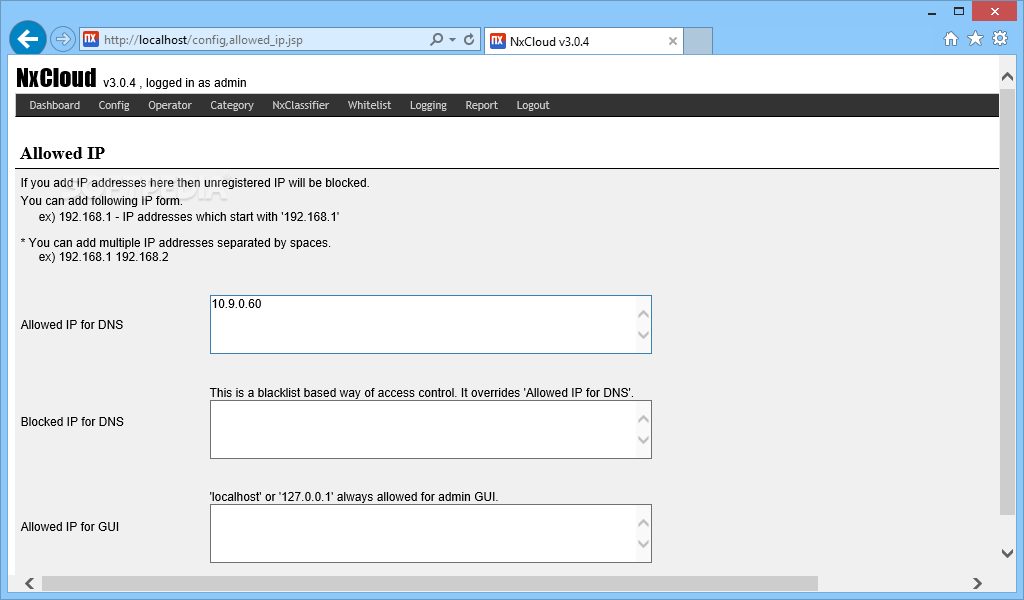Open browser Tools gear icon
The height and width of the screenshot is (600, 1024).
click(1000, 39)
